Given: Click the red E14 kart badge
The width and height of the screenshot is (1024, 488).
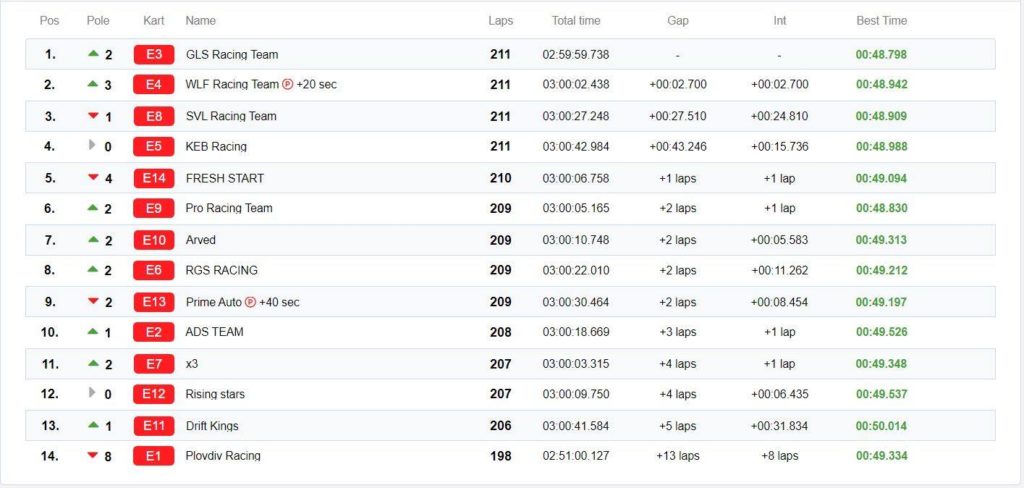Looking at the screenshot, I should [x=153, y=178].
